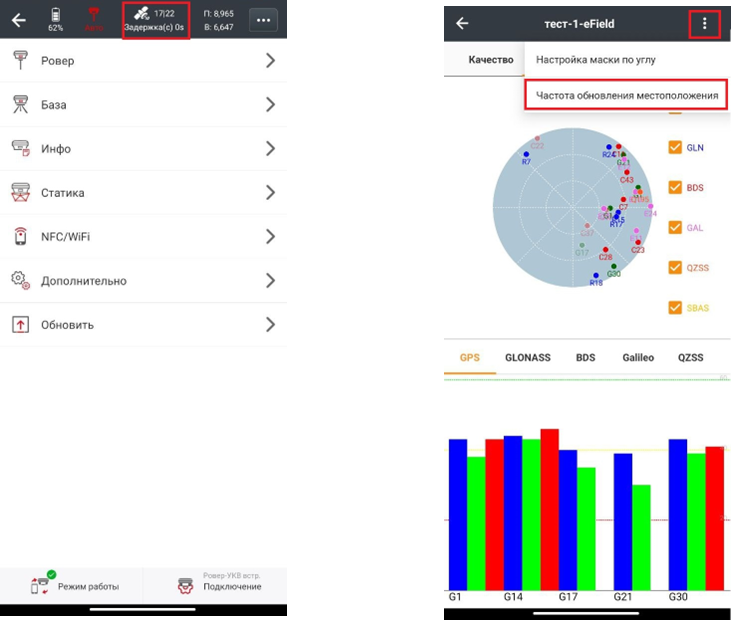Tap the Обновить upload arrow icon

point(20,324)
